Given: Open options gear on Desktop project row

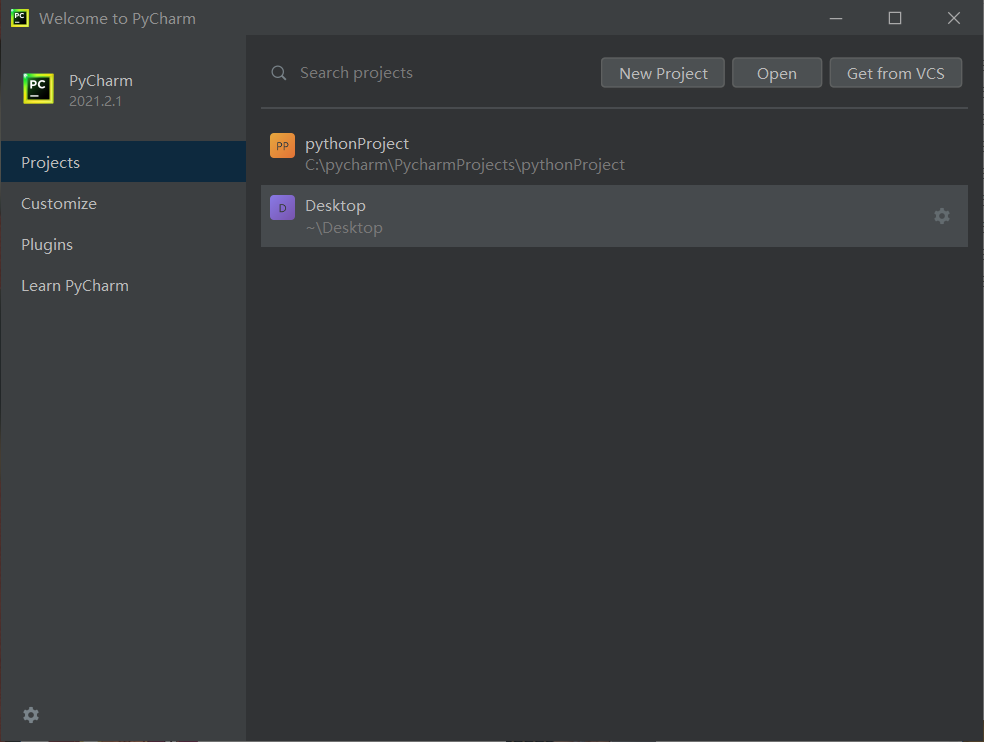Looking at the screenshot, I should 941,216.
